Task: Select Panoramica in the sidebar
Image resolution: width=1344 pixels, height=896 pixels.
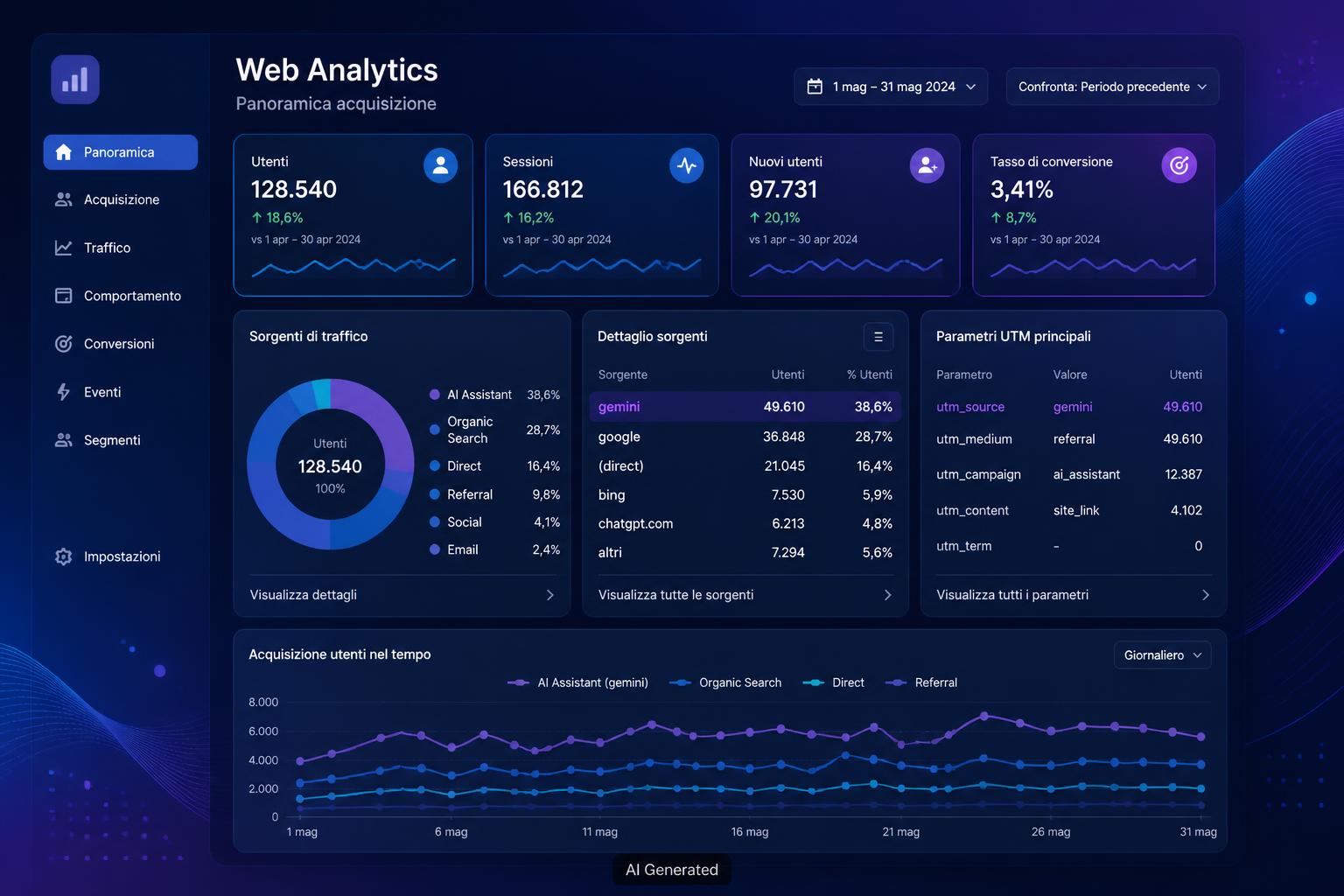Action: [121, 152]
